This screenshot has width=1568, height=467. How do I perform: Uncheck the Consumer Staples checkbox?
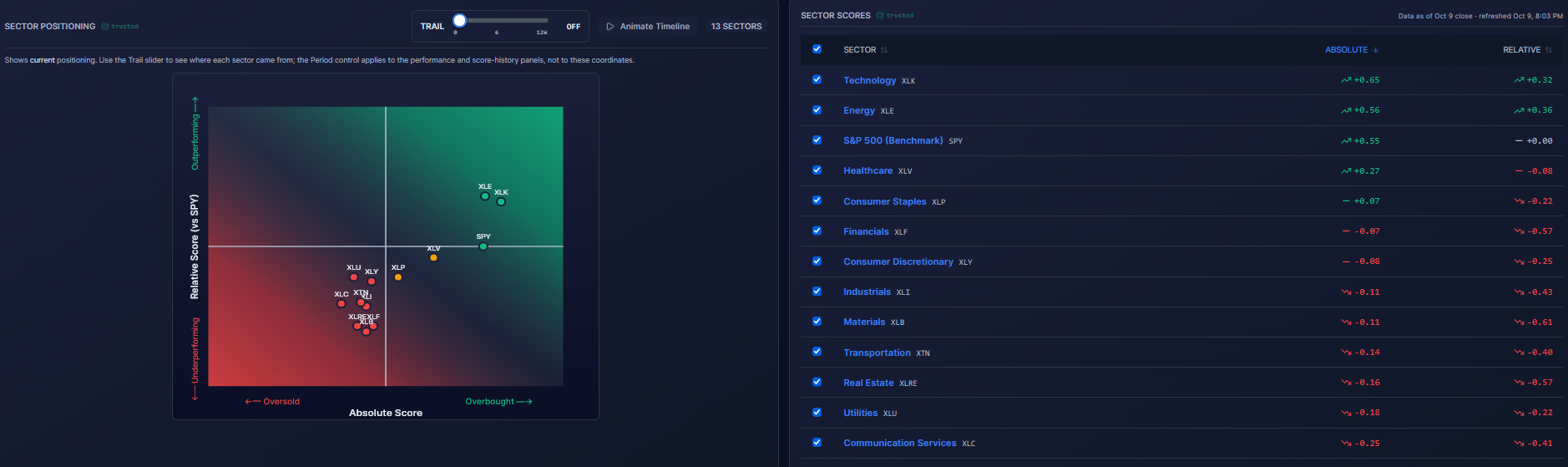click(x=817, y=201)
